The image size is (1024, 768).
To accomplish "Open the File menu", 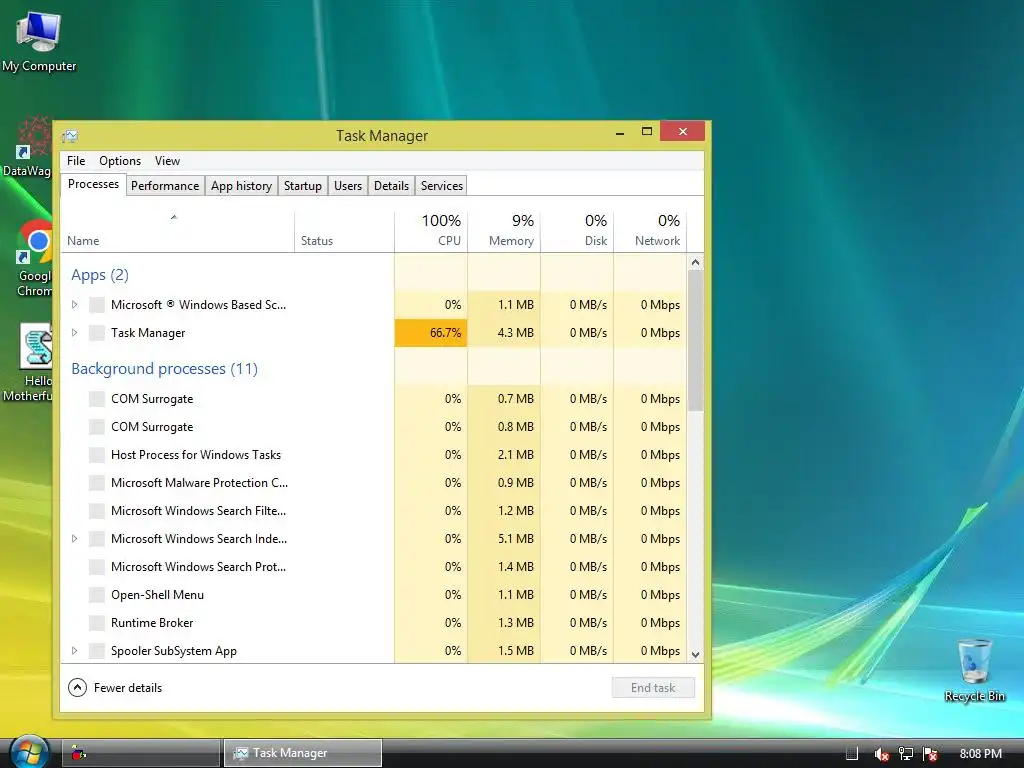I will pyautogui.click(x=76, y=161).
